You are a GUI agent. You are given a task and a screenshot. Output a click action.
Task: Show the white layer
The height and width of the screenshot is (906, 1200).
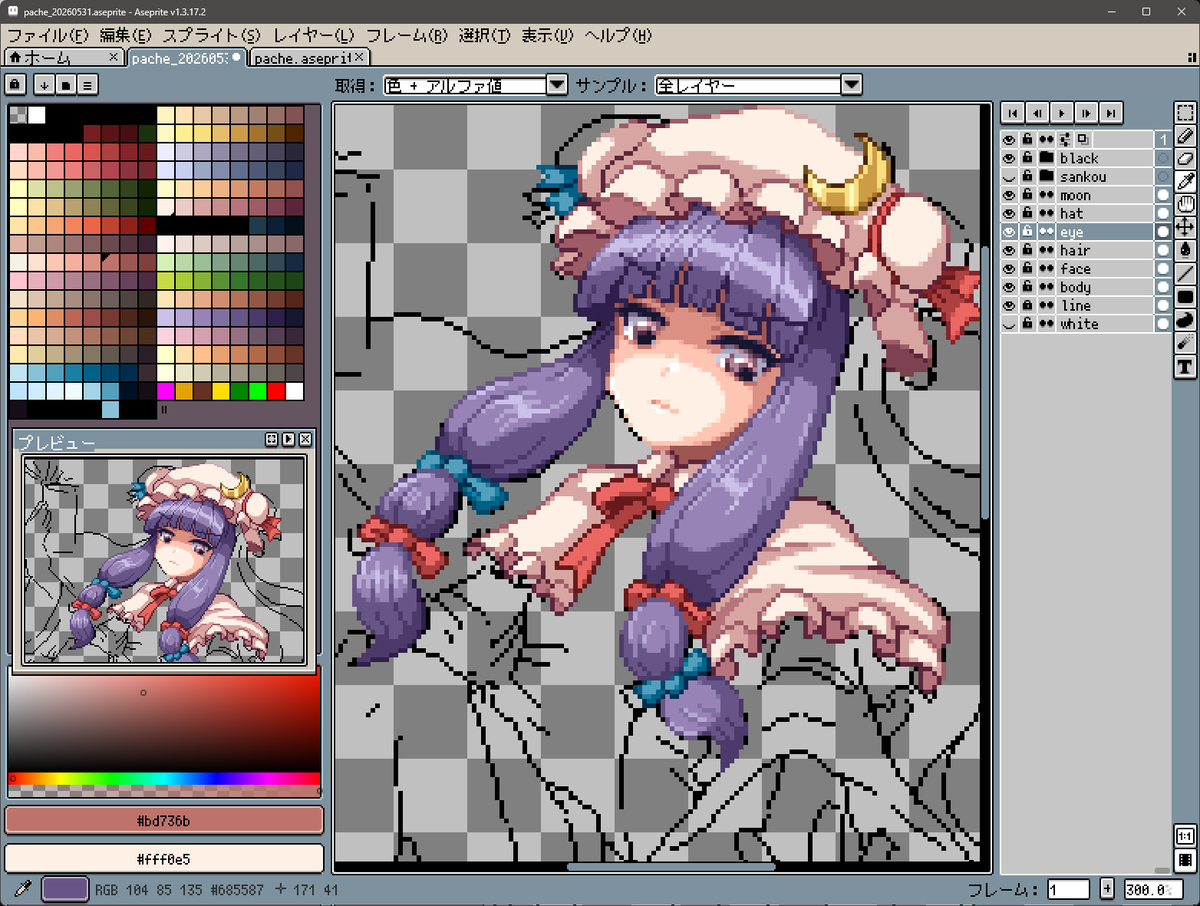coord(1009,324)
